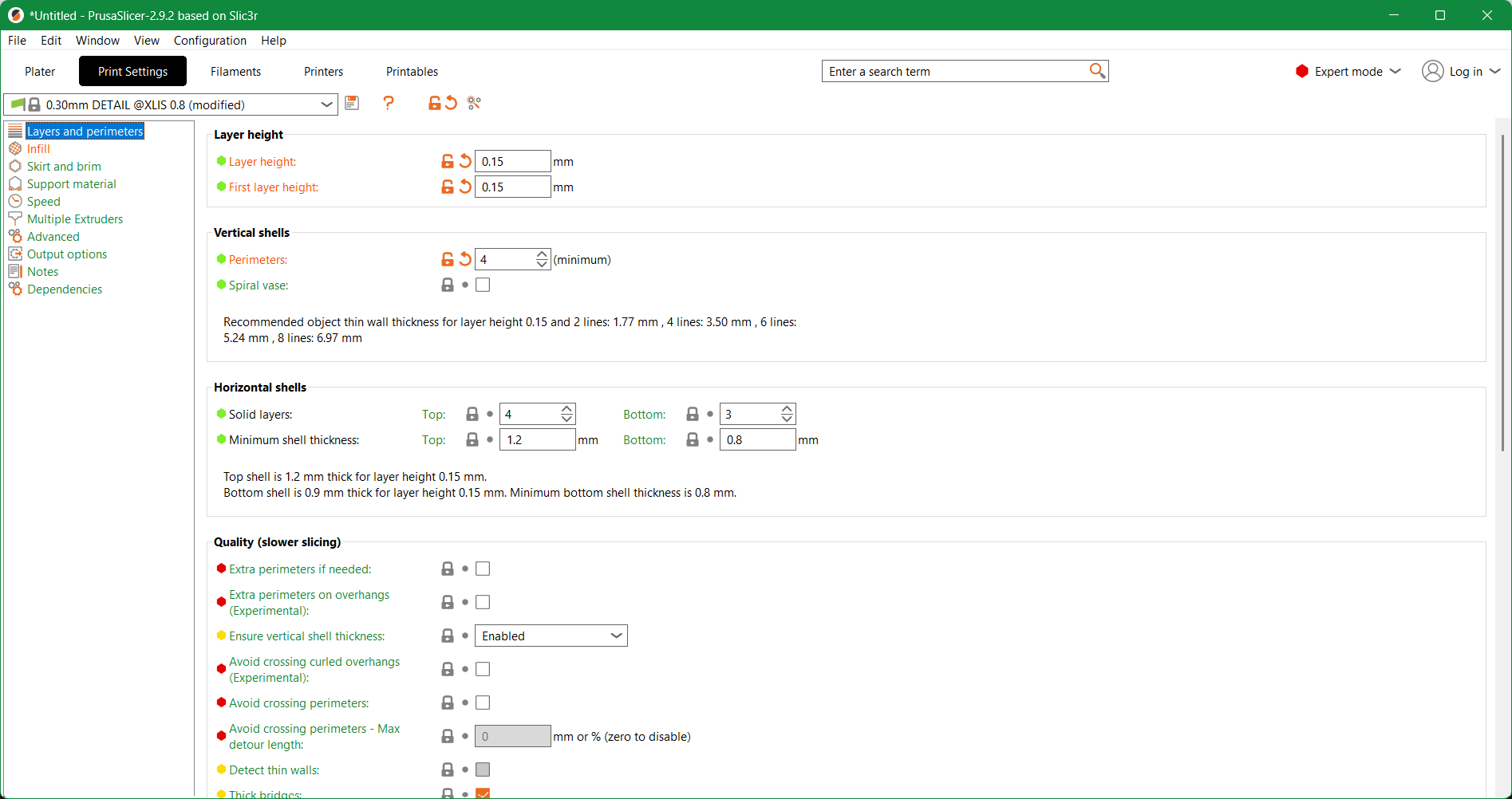Viewport: 1512px width, 799px height.
Task: Click the user account avatar icon
Action: (1433, 71)
